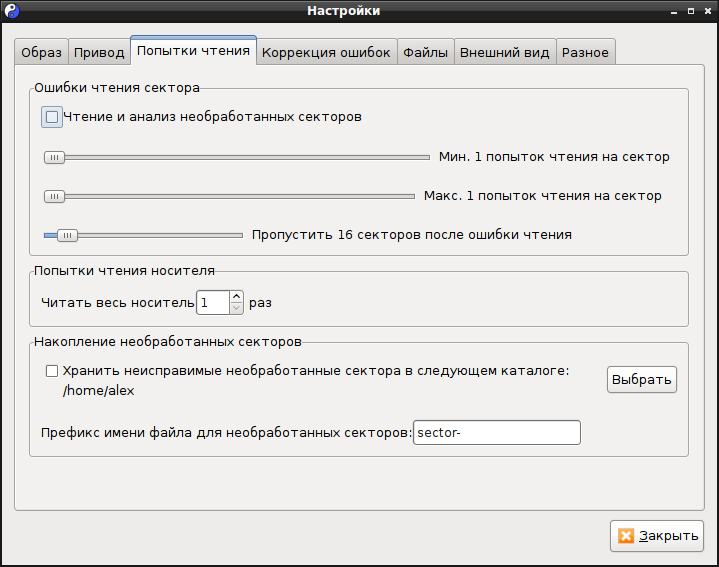Switch to the Привод tab
This screenshot has width=719, height=567.
click(99, 52)
